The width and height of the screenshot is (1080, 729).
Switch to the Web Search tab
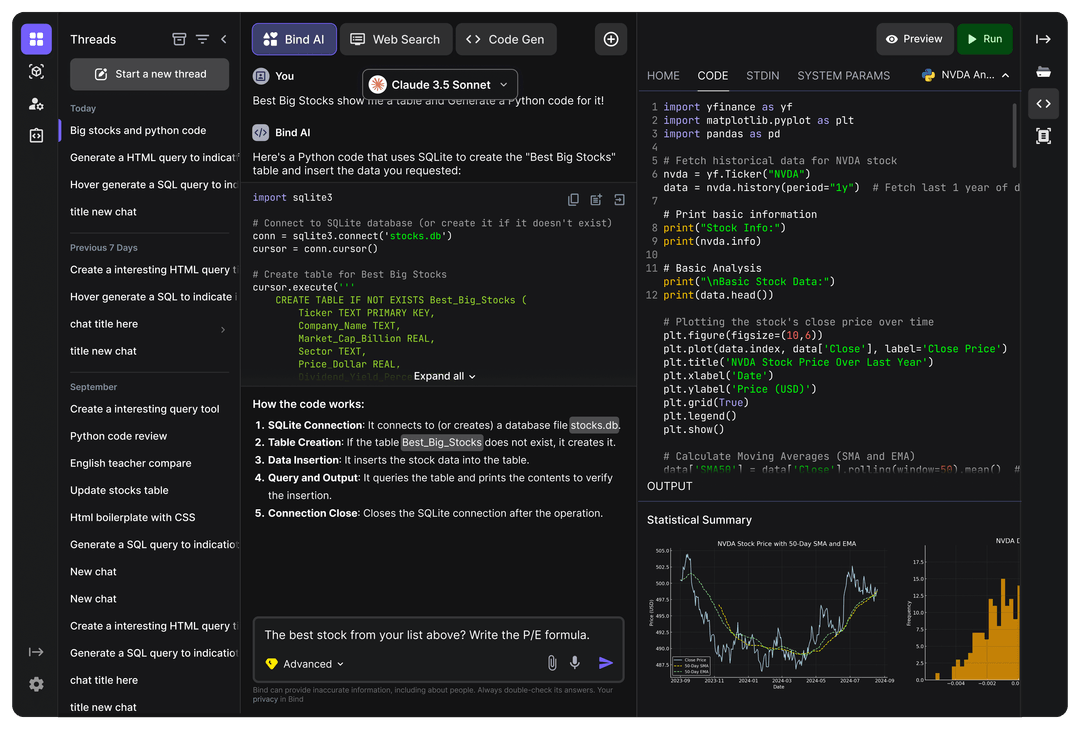click(x=396, y=39)
